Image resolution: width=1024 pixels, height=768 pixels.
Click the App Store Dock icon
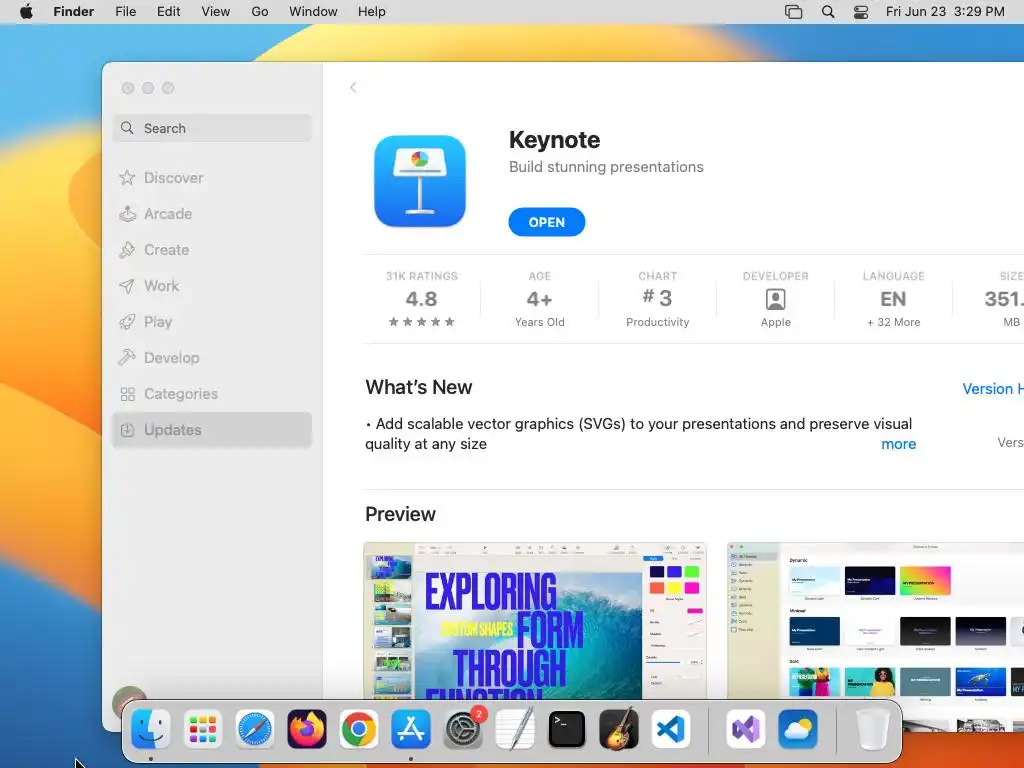pos(411,729)
